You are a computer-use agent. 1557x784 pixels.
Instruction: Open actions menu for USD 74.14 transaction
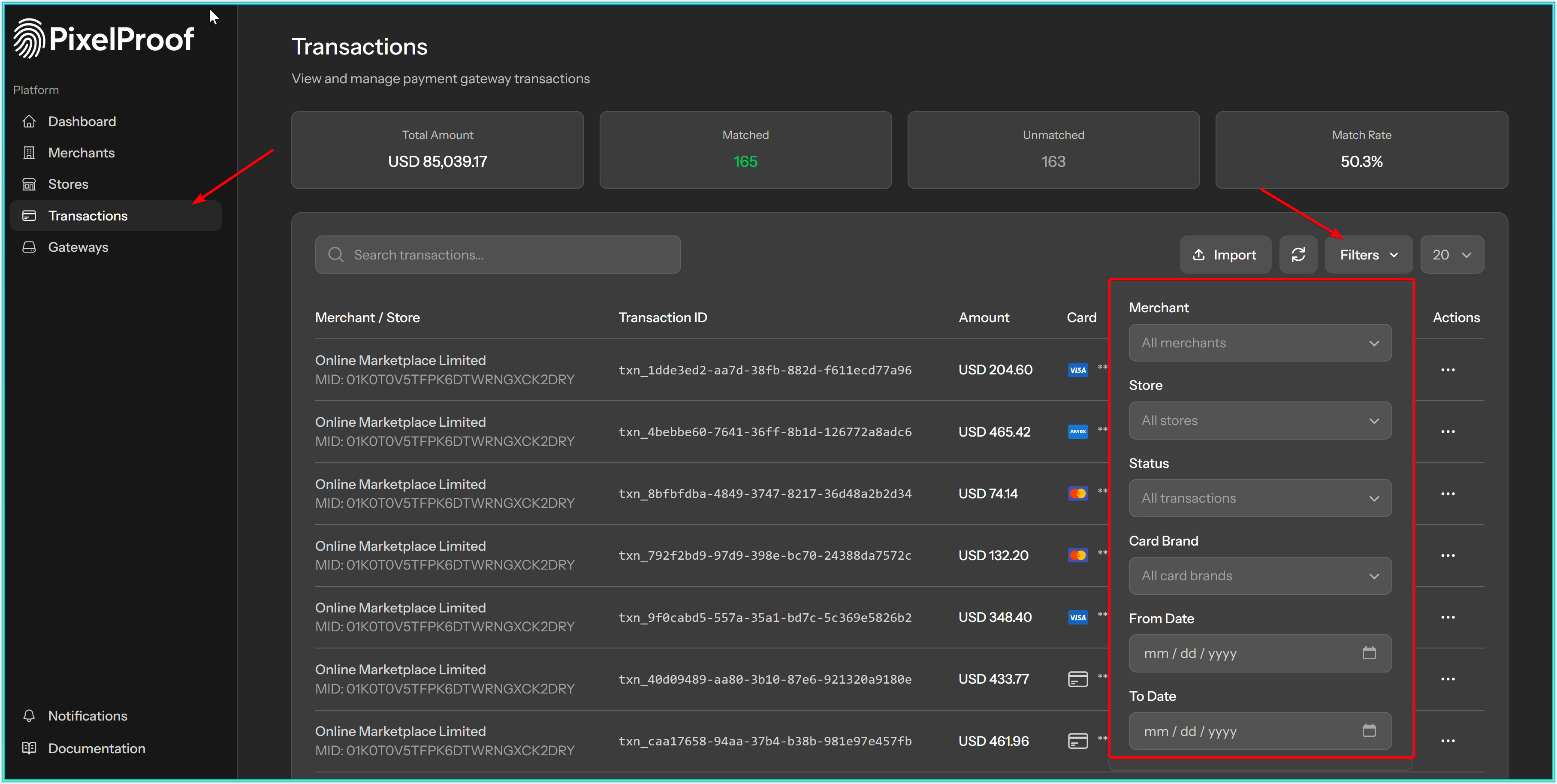(1447, 494)
